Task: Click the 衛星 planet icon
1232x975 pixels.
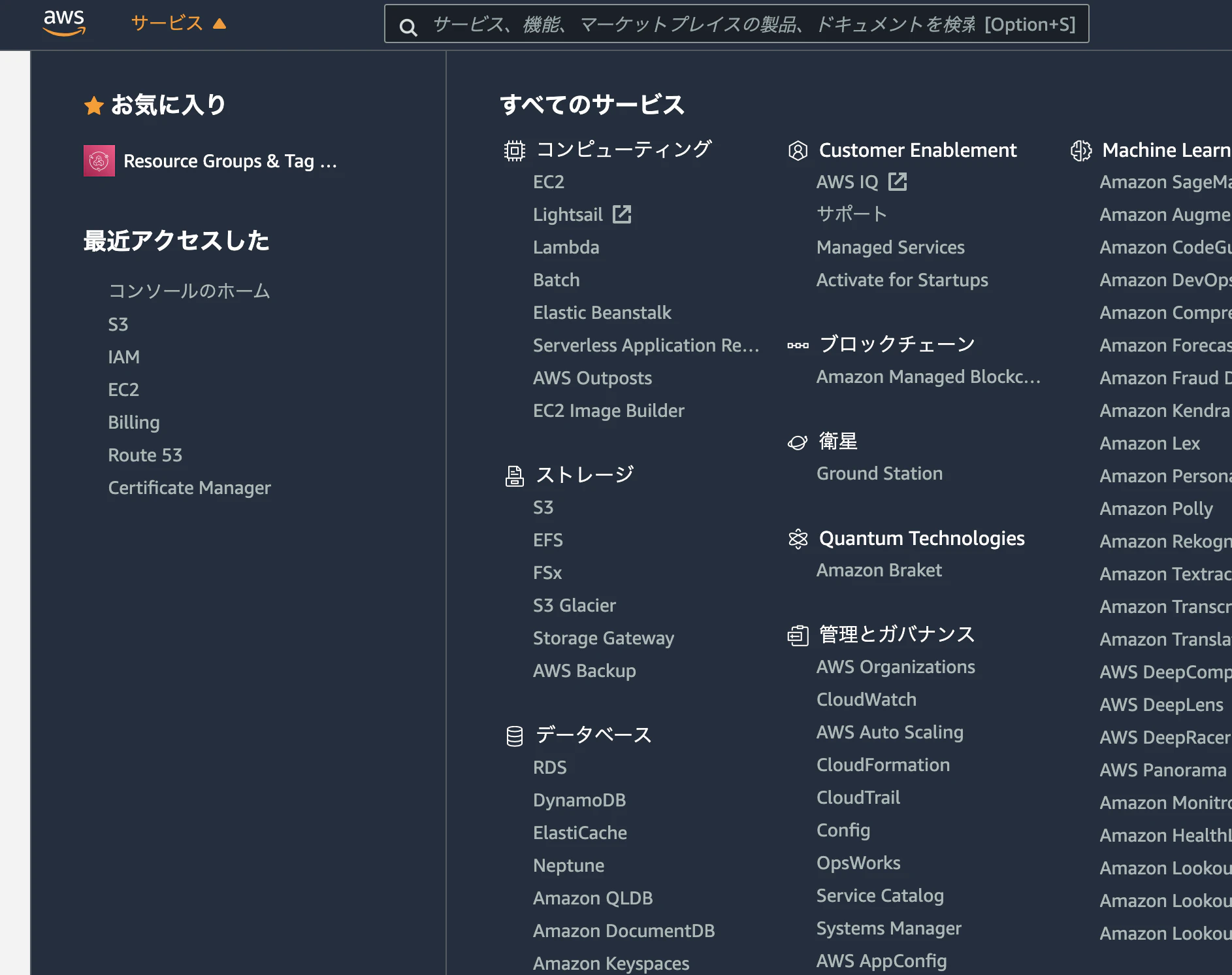Action: tap(798, 442)
